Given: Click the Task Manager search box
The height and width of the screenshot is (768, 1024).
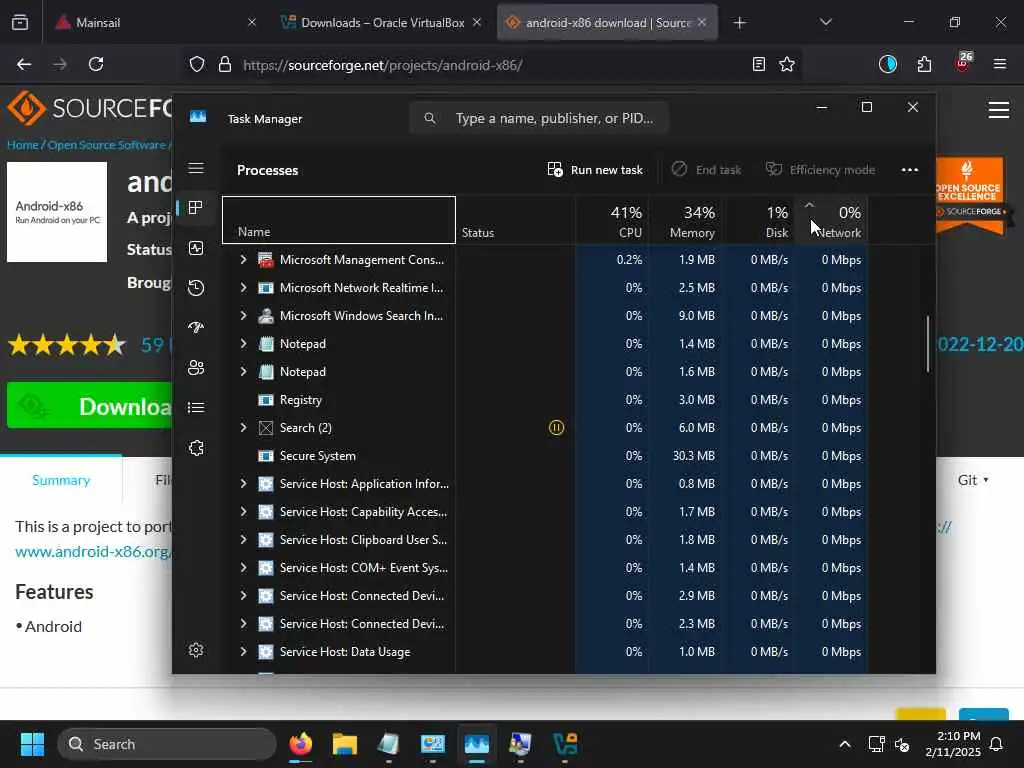Looking at the screenshot, I should [539, 118].
